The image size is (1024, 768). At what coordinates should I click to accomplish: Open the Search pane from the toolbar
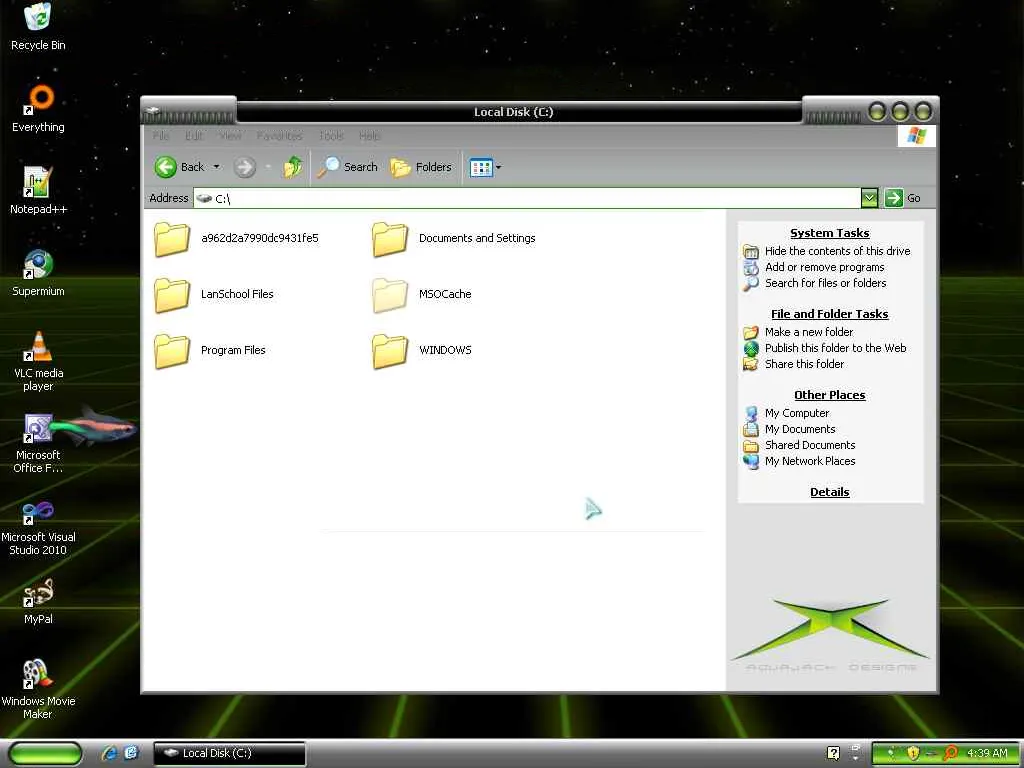[347, 167]
